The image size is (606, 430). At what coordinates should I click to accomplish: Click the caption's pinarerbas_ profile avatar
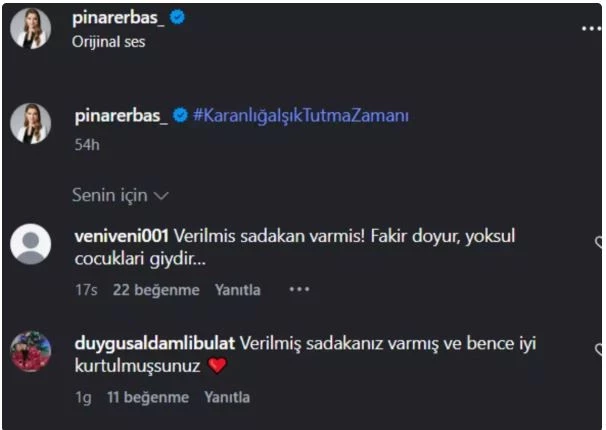(x=30, y=123)
